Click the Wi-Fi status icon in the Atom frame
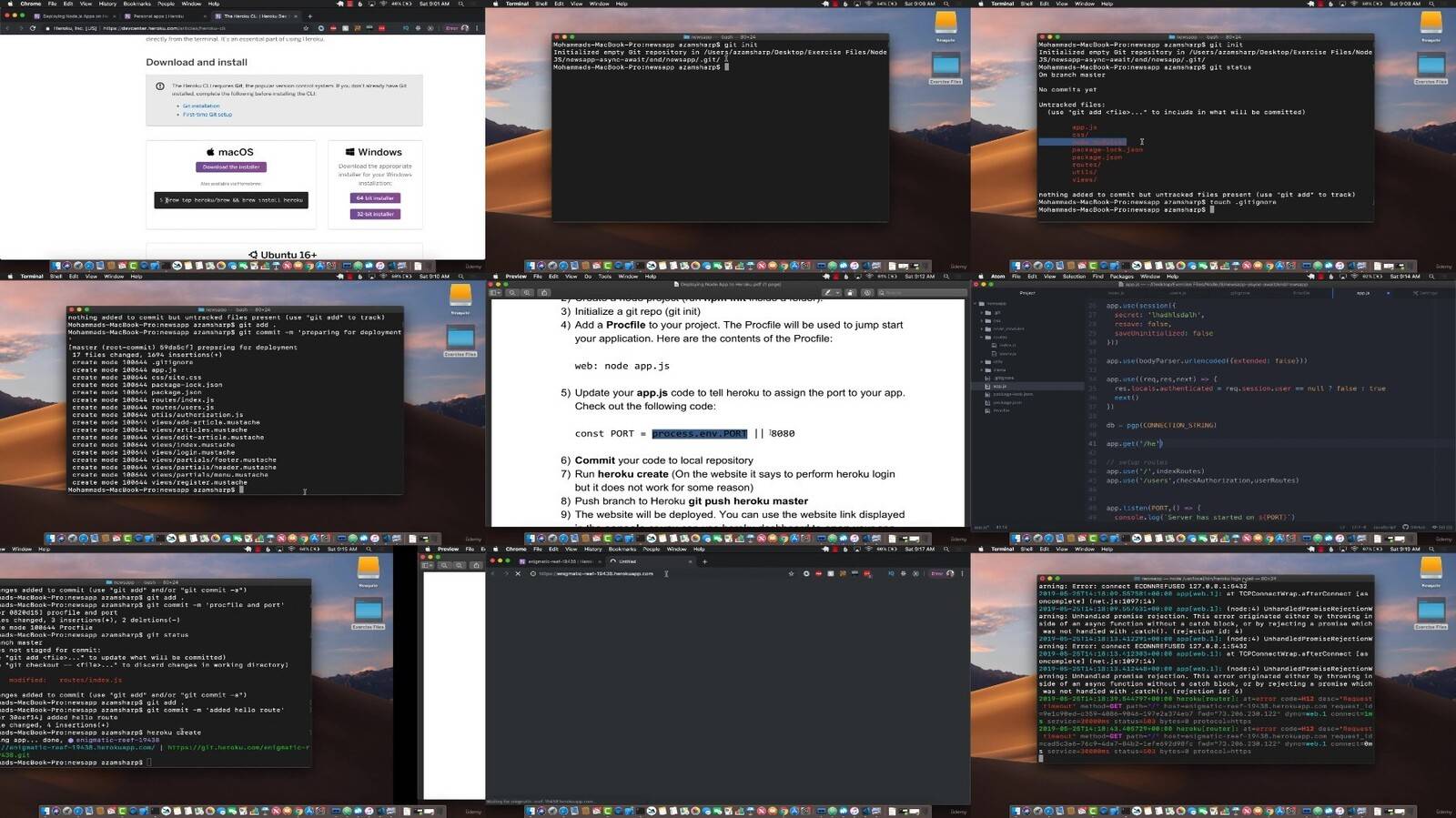The image size is (1456, 818). tap(1354, 277)
